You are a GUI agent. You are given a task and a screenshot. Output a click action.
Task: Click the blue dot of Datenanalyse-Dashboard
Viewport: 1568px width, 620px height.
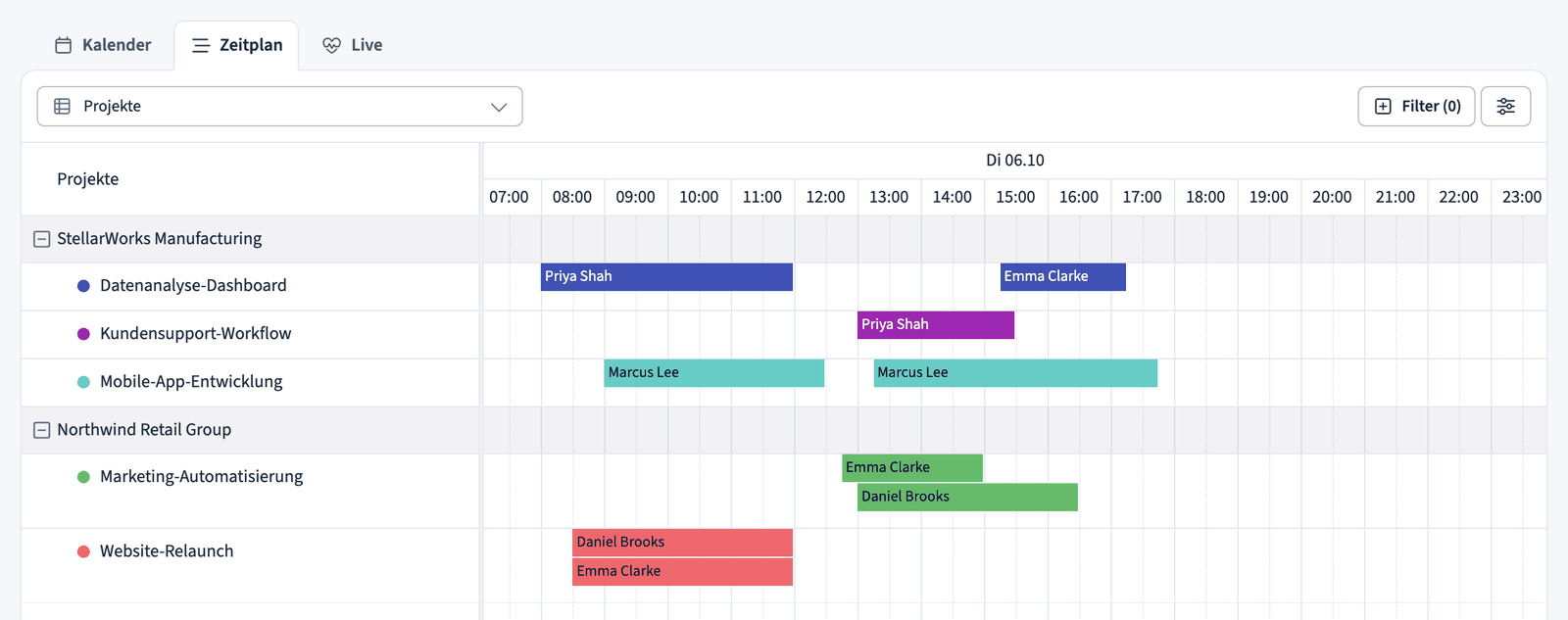pos(83,286)
